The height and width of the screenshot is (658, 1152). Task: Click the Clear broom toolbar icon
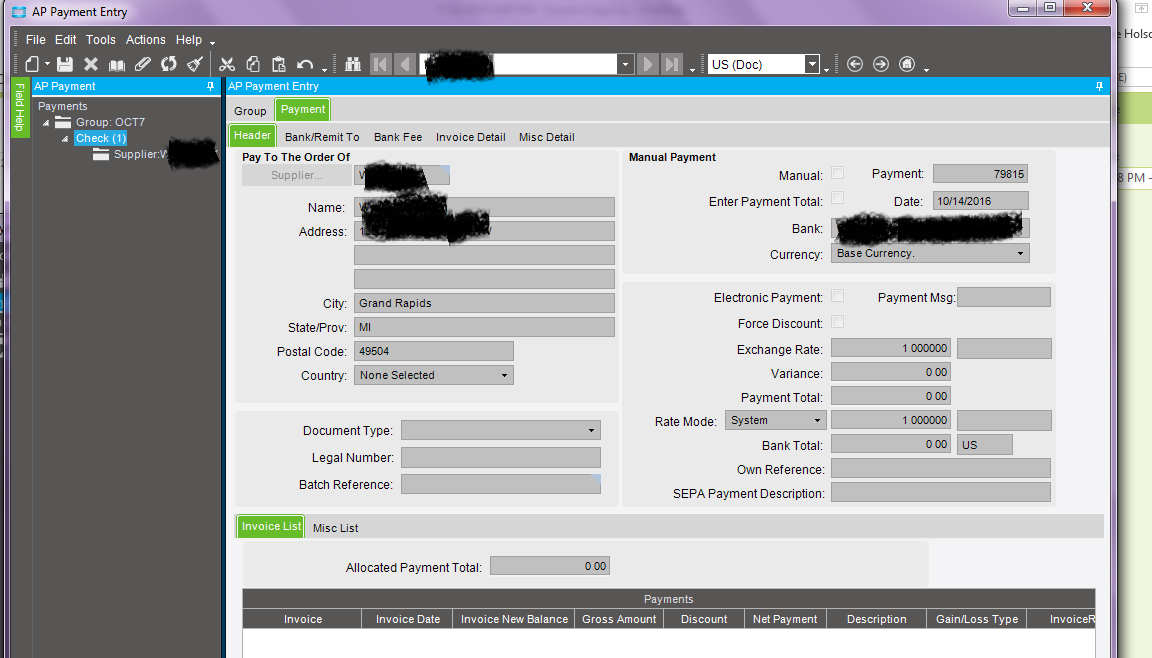click(195, 64)
